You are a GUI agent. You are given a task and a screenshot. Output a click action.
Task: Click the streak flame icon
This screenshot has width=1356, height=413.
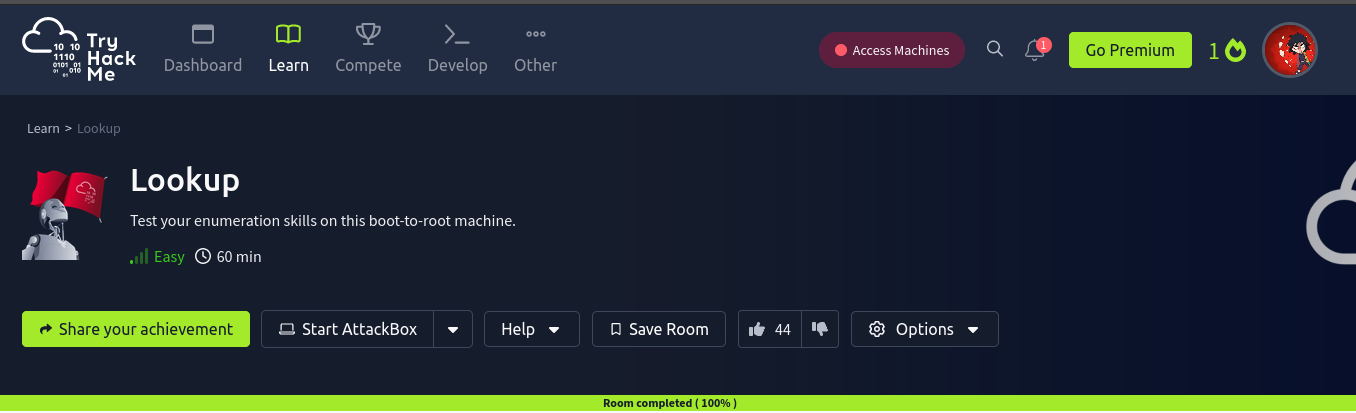click(1236, 50)
